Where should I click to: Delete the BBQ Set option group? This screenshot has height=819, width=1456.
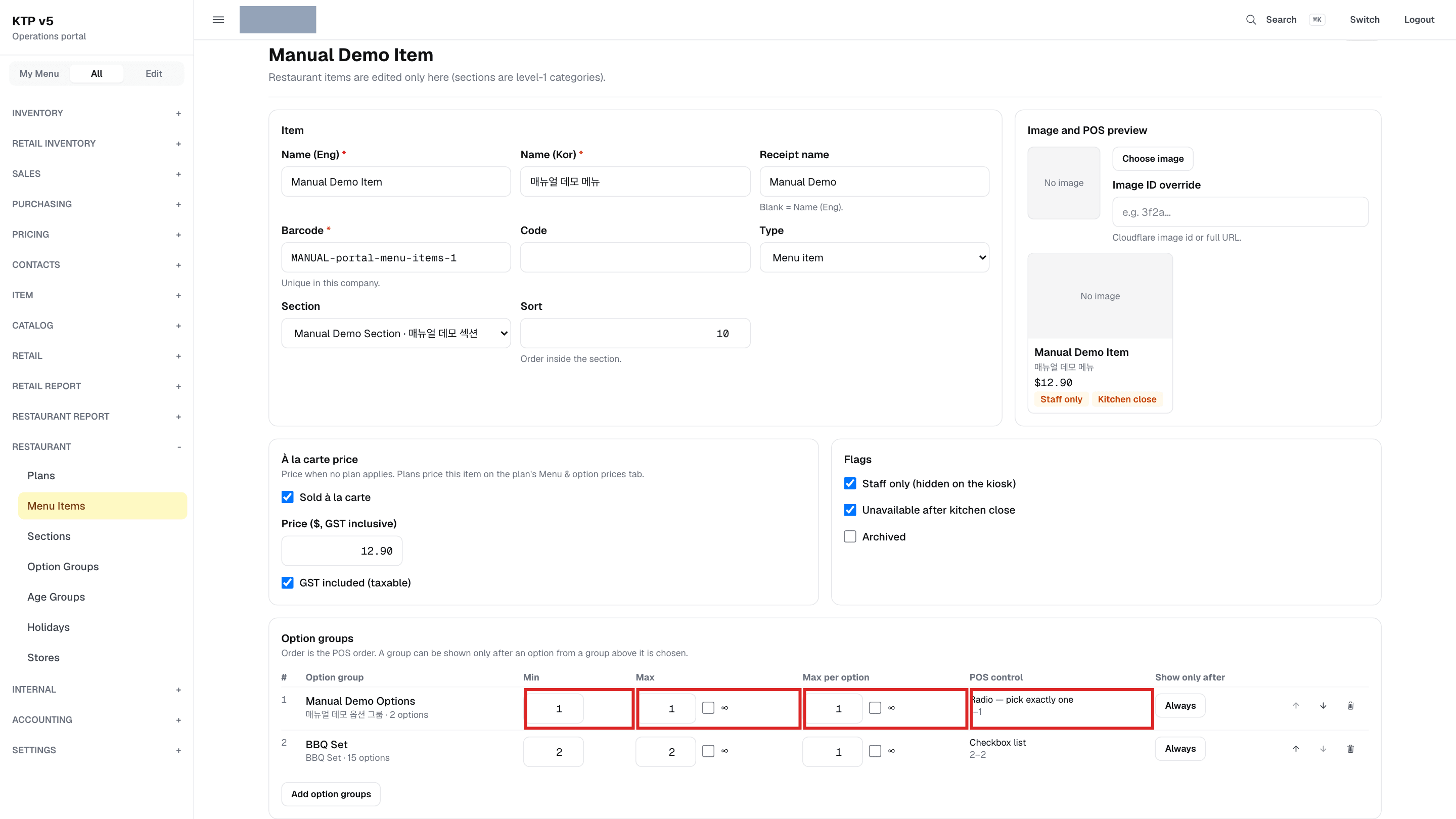coord(1350,749)
